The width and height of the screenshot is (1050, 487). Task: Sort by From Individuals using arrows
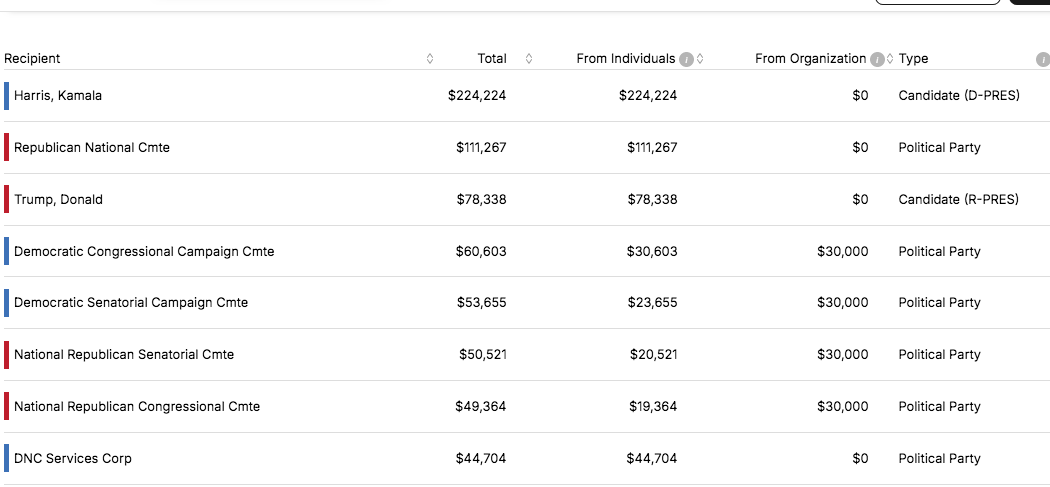click(700, 59)
